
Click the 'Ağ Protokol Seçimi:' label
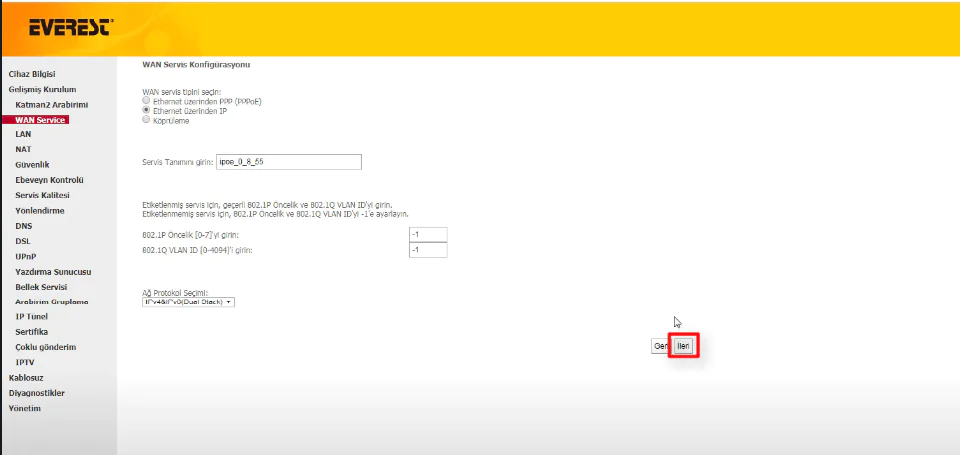coord(174,293)
